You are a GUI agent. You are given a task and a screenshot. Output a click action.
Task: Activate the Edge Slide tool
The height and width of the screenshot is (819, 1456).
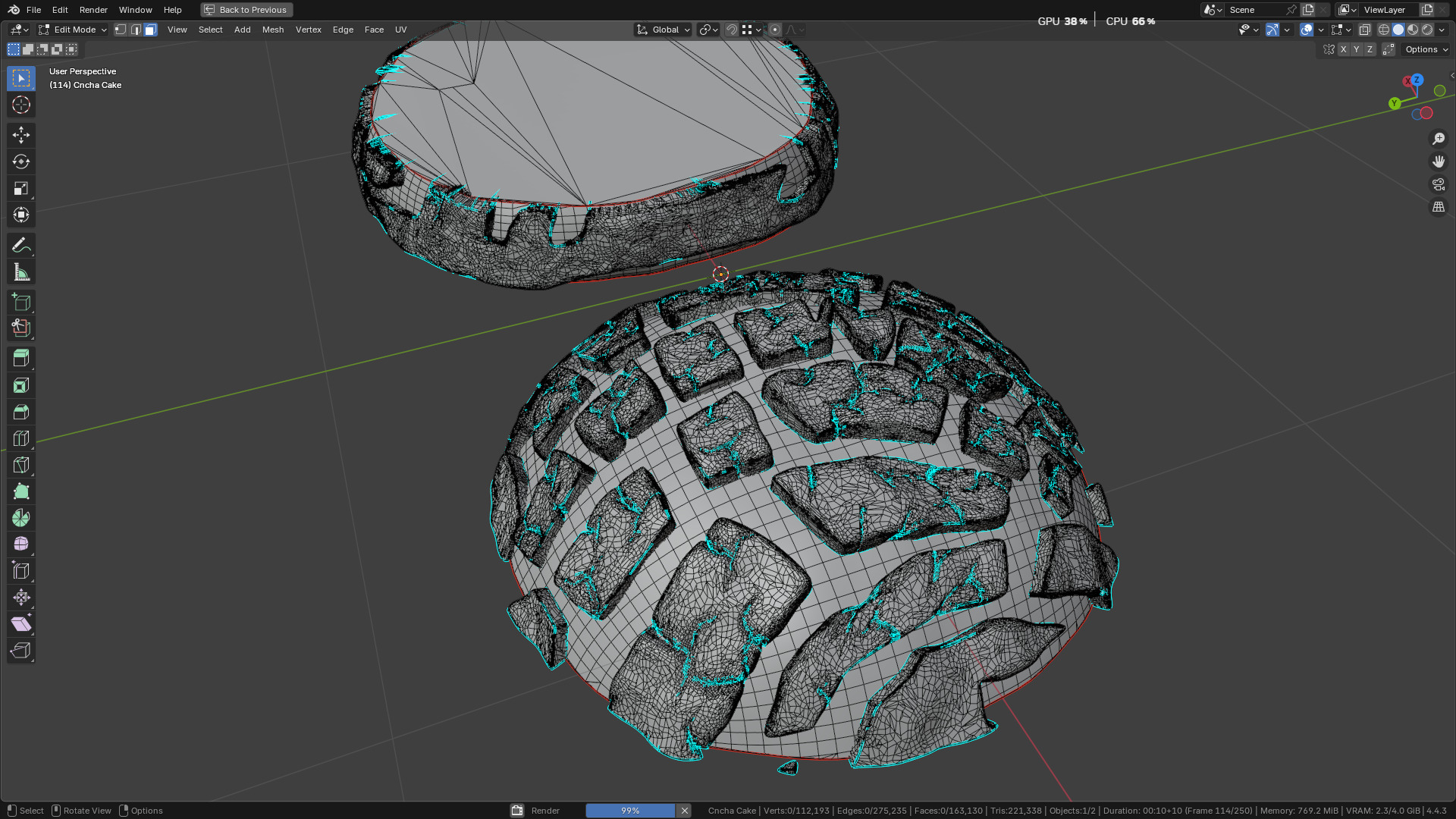[21, 571]
